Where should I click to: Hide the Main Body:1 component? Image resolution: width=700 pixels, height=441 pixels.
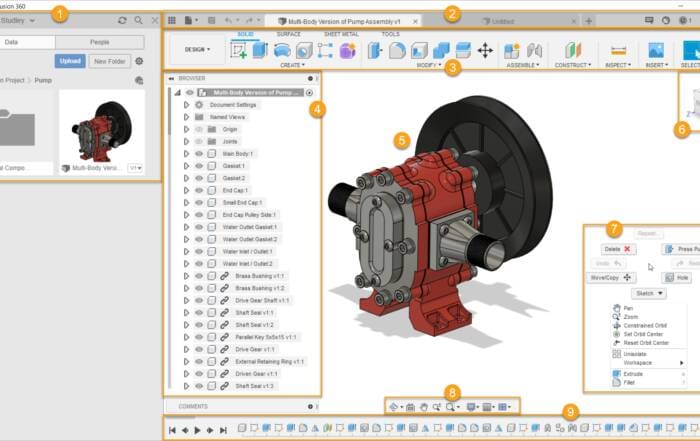pyautogui.click(x=199, y=154)
